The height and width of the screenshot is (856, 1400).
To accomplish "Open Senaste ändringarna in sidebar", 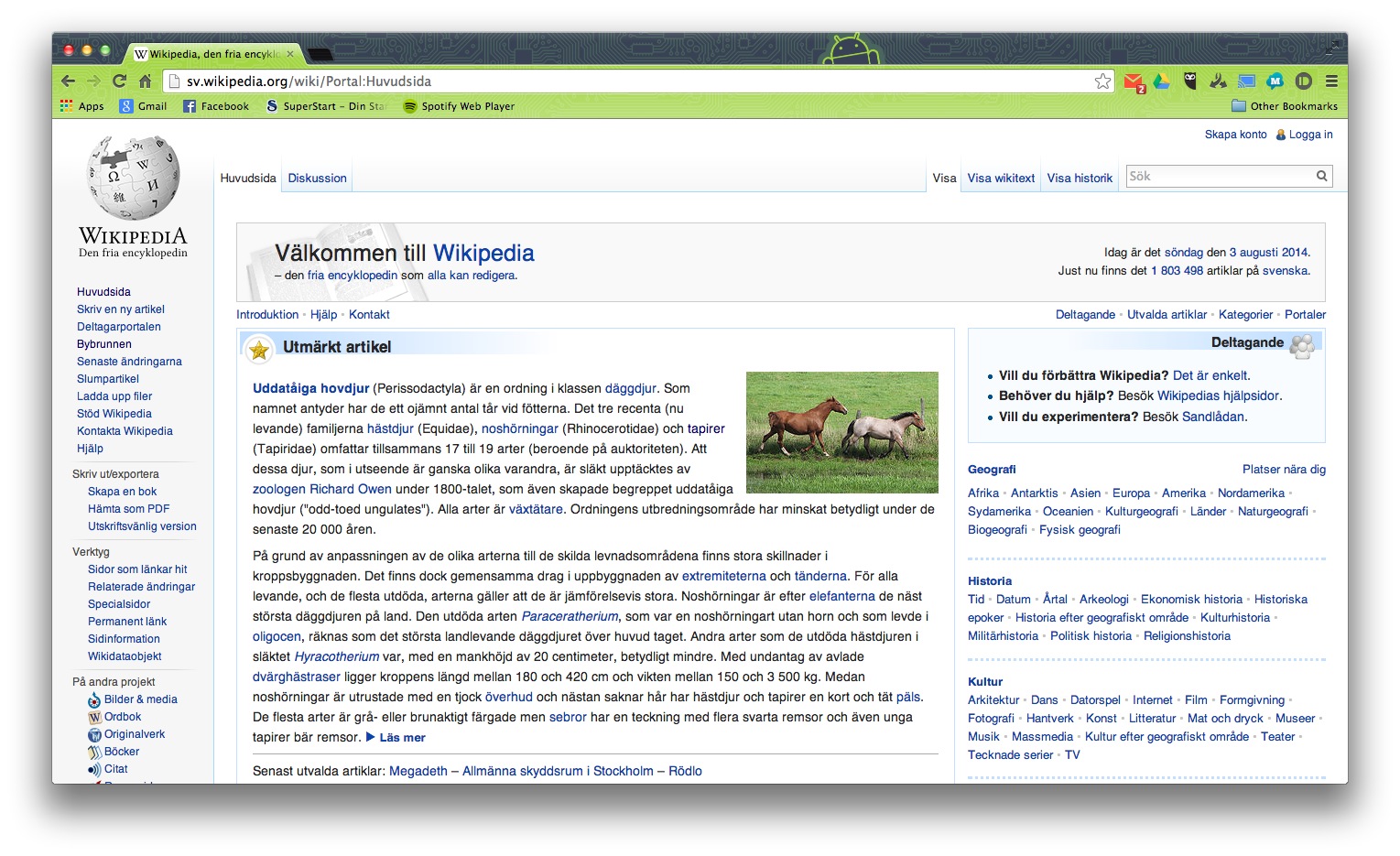I will click(129, 362).
